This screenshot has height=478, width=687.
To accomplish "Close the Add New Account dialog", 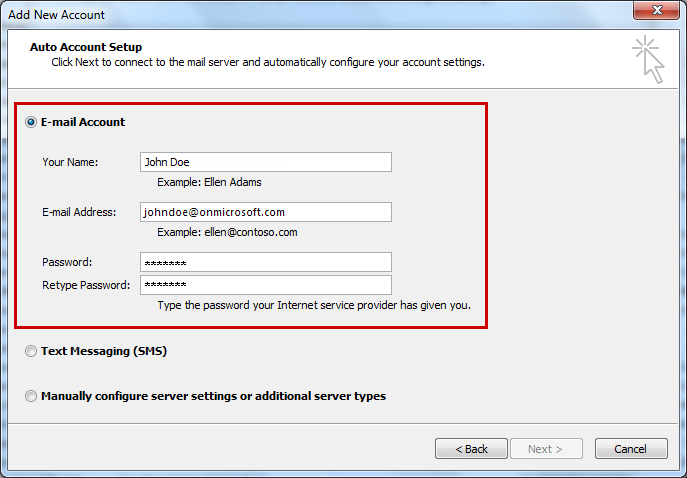I will [658, 14].
